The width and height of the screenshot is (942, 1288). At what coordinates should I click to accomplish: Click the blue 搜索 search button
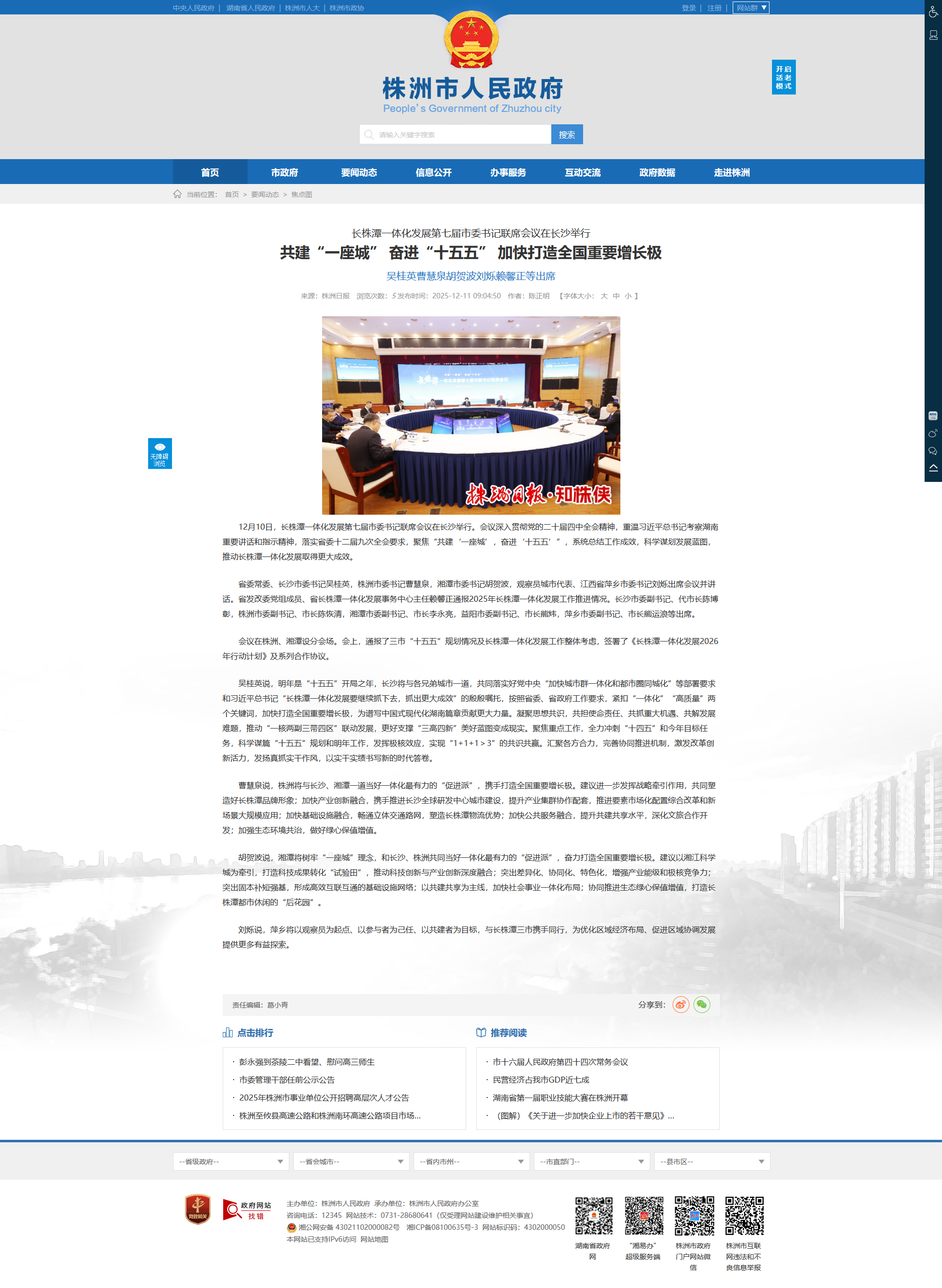(x=567, y=135)
